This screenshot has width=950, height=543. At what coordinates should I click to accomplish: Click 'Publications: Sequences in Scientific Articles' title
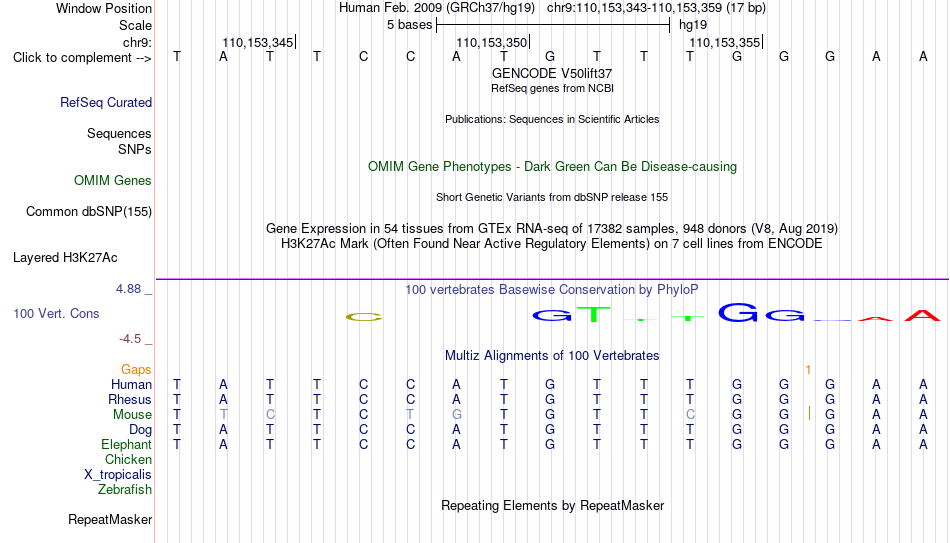coord(552,119)
